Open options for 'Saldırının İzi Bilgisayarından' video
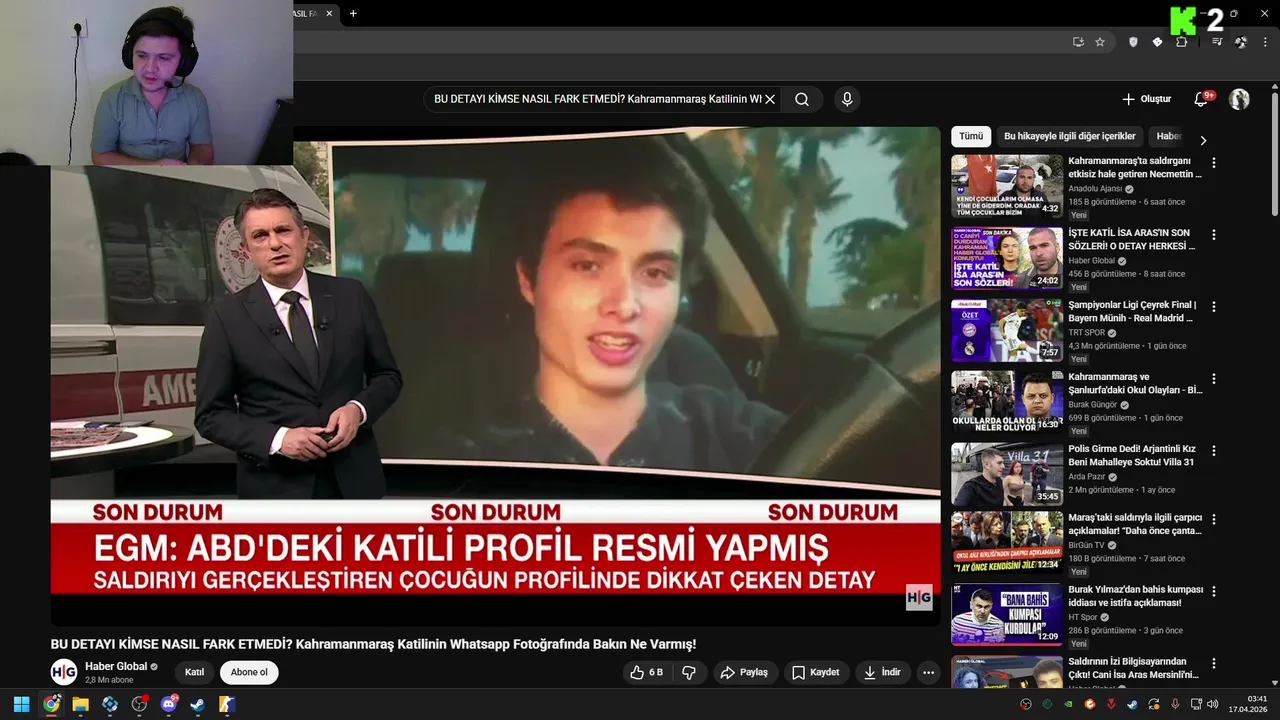 pos(1214,663)
